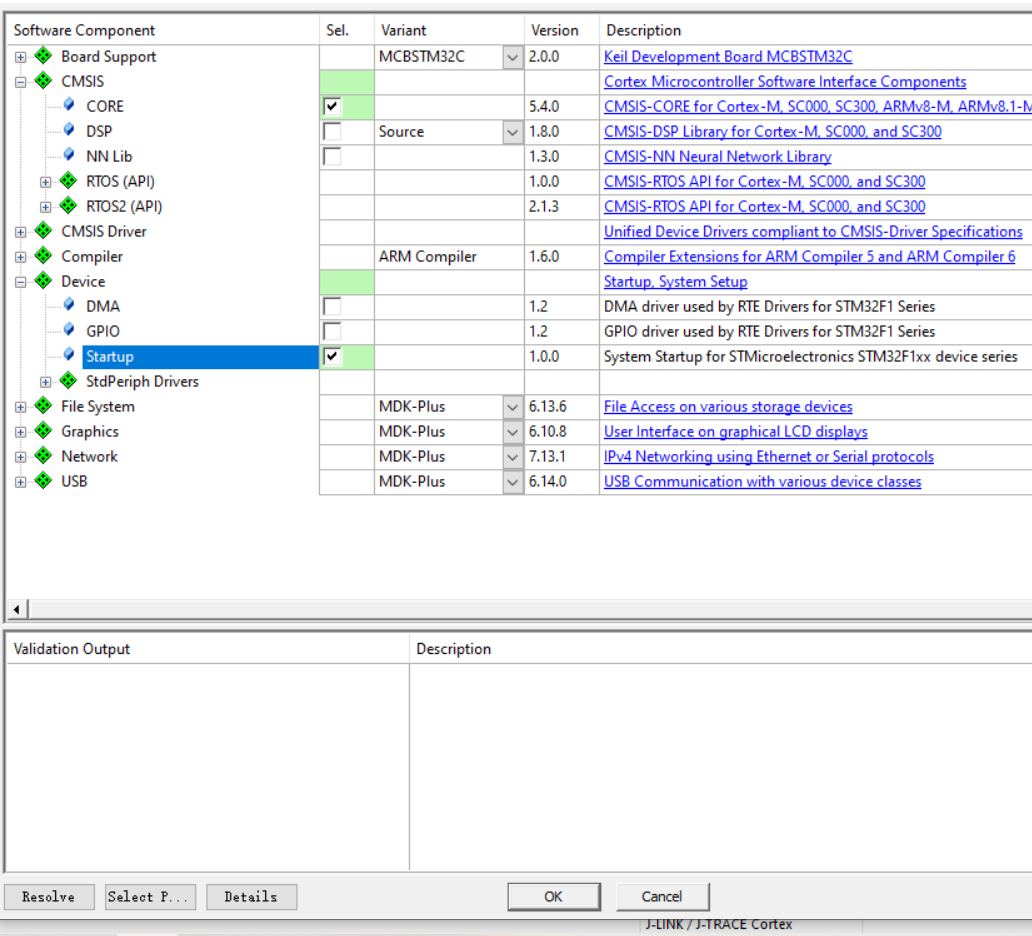
Task: Click the horizontal scrollbar left arrow
Action: point(17,610)
